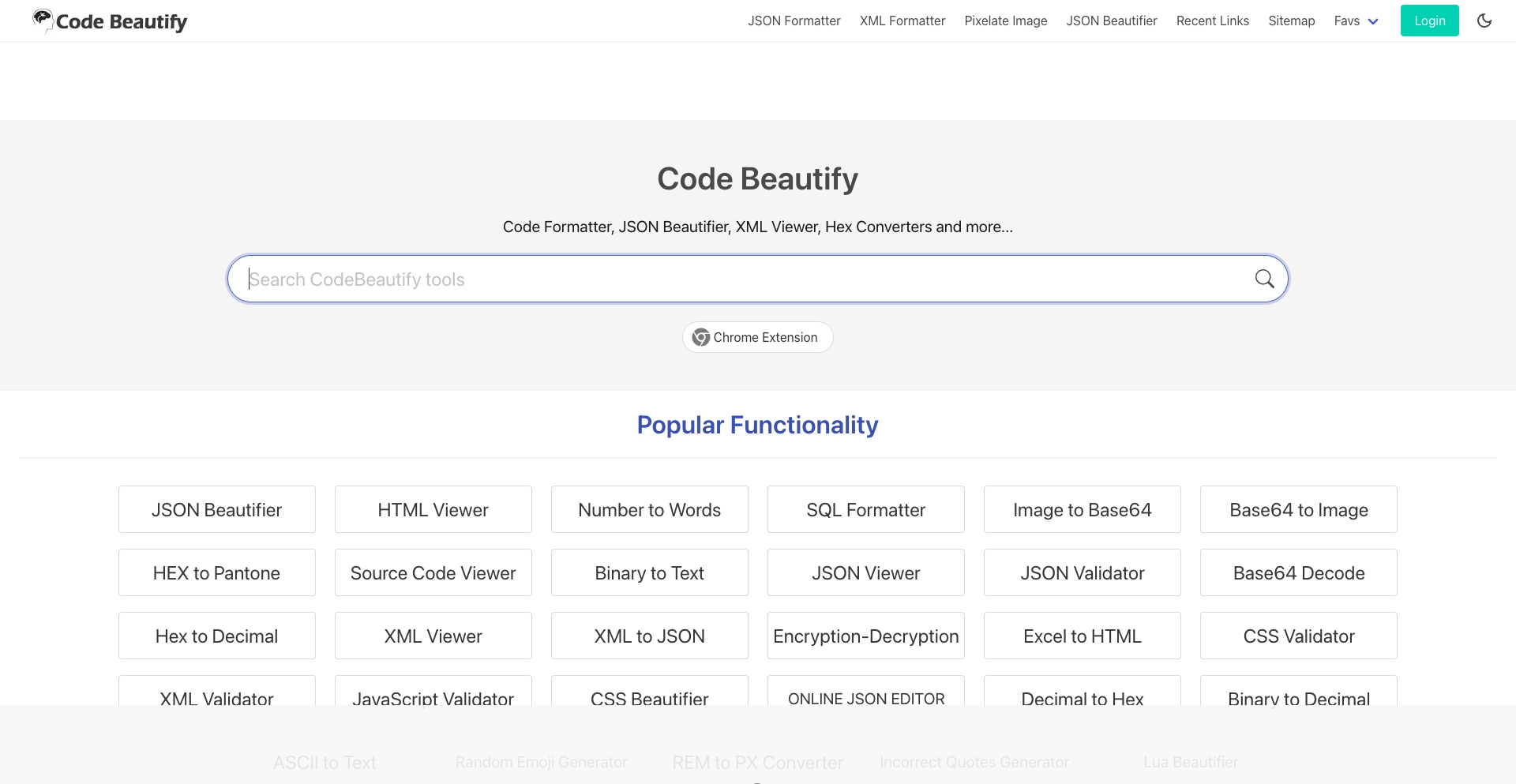Click the search magnifier icon
Viewport: 1516px width, 784px height.
[x=1264, y=278]
